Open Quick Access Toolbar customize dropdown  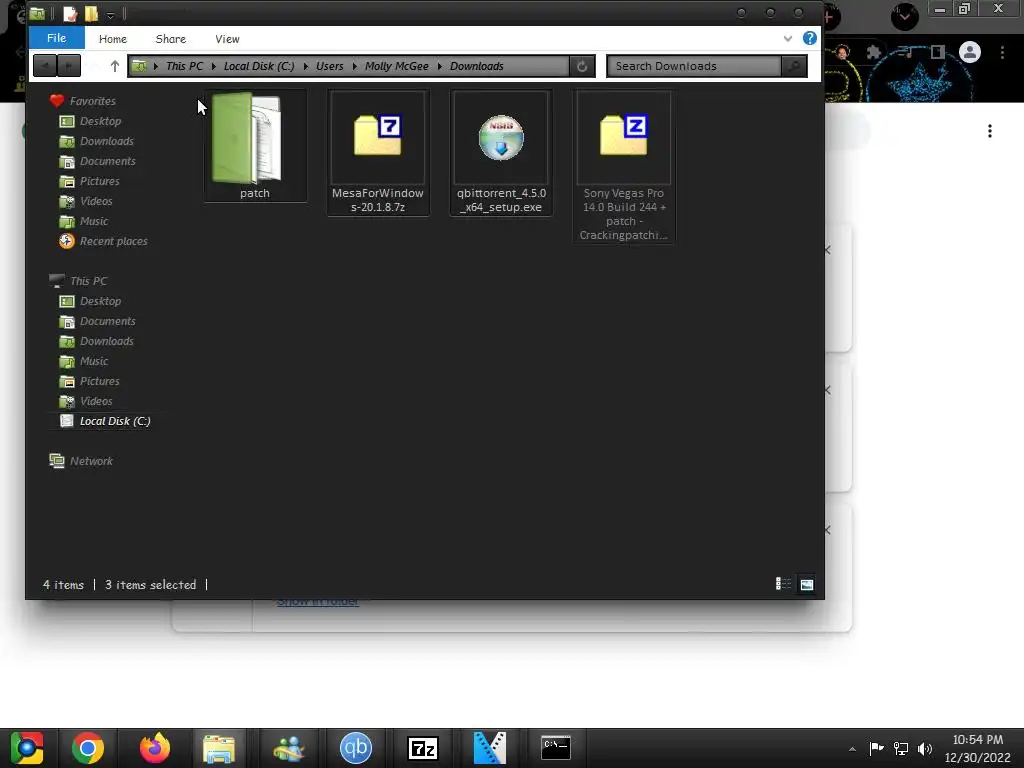[x=110, y=14]
